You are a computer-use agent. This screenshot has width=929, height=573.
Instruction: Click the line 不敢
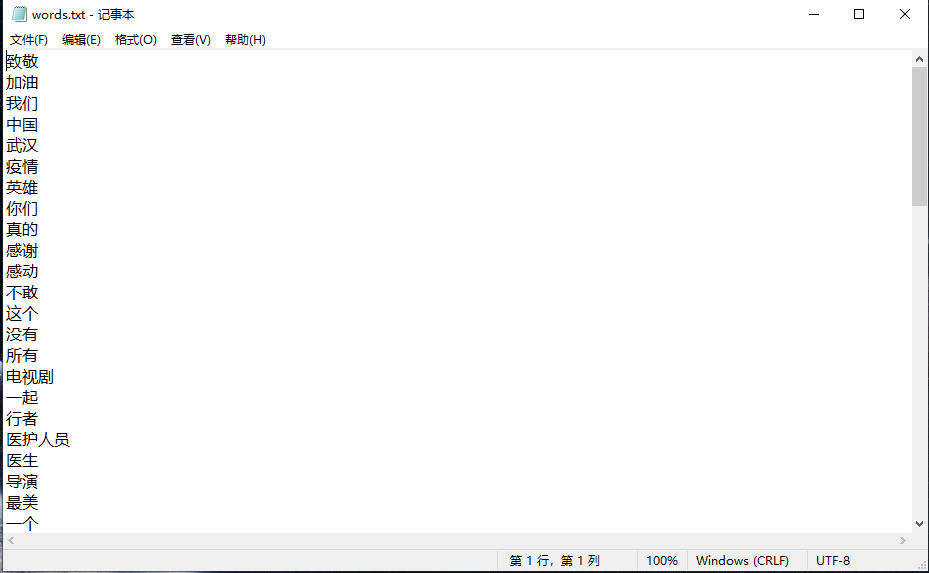[22, 293]
